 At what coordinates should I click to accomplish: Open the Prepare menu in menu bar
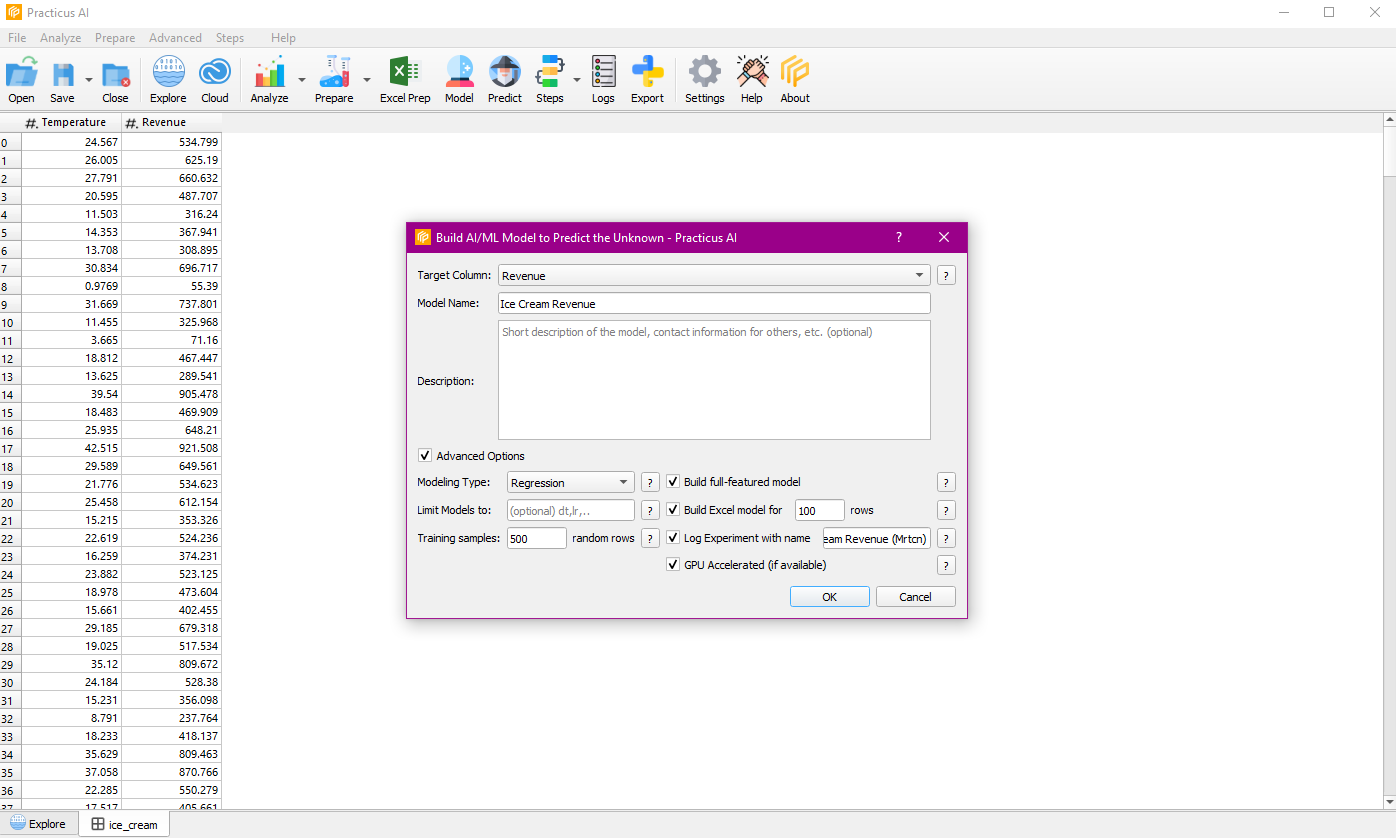coord(115,38)
